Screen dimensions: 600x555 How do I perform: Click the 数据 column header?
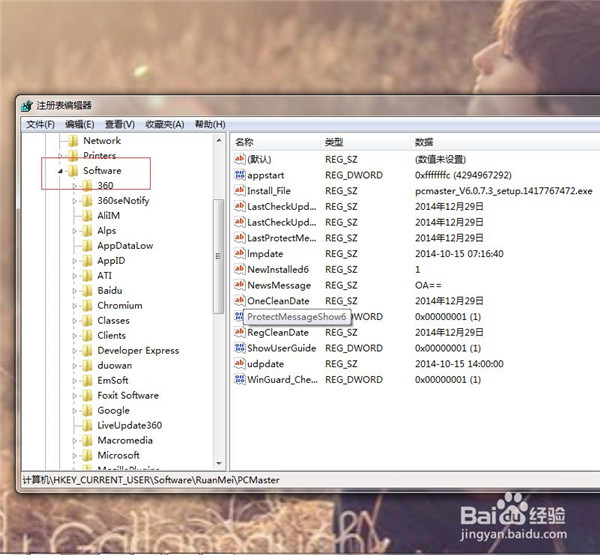(424, 143)
